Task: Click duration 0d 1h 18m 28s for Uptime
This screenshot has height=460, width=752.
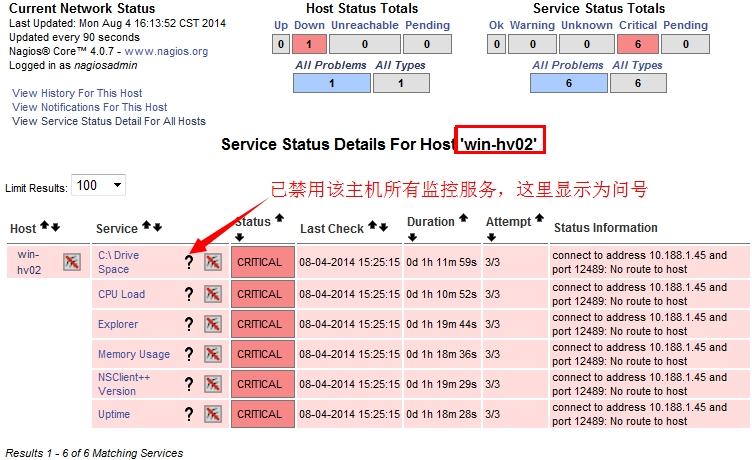Action: (x=442, y=414)
